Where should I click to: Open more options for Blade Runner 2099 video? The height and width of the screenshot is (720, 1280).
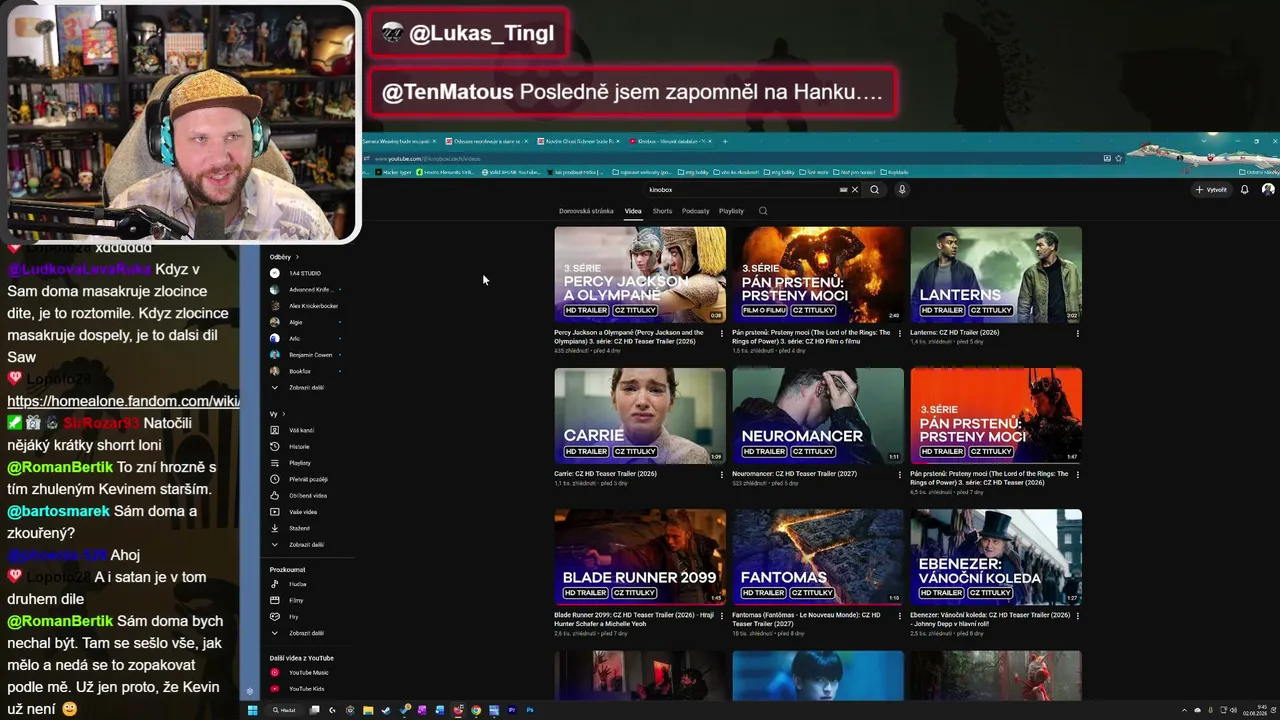tap(722, 616)
